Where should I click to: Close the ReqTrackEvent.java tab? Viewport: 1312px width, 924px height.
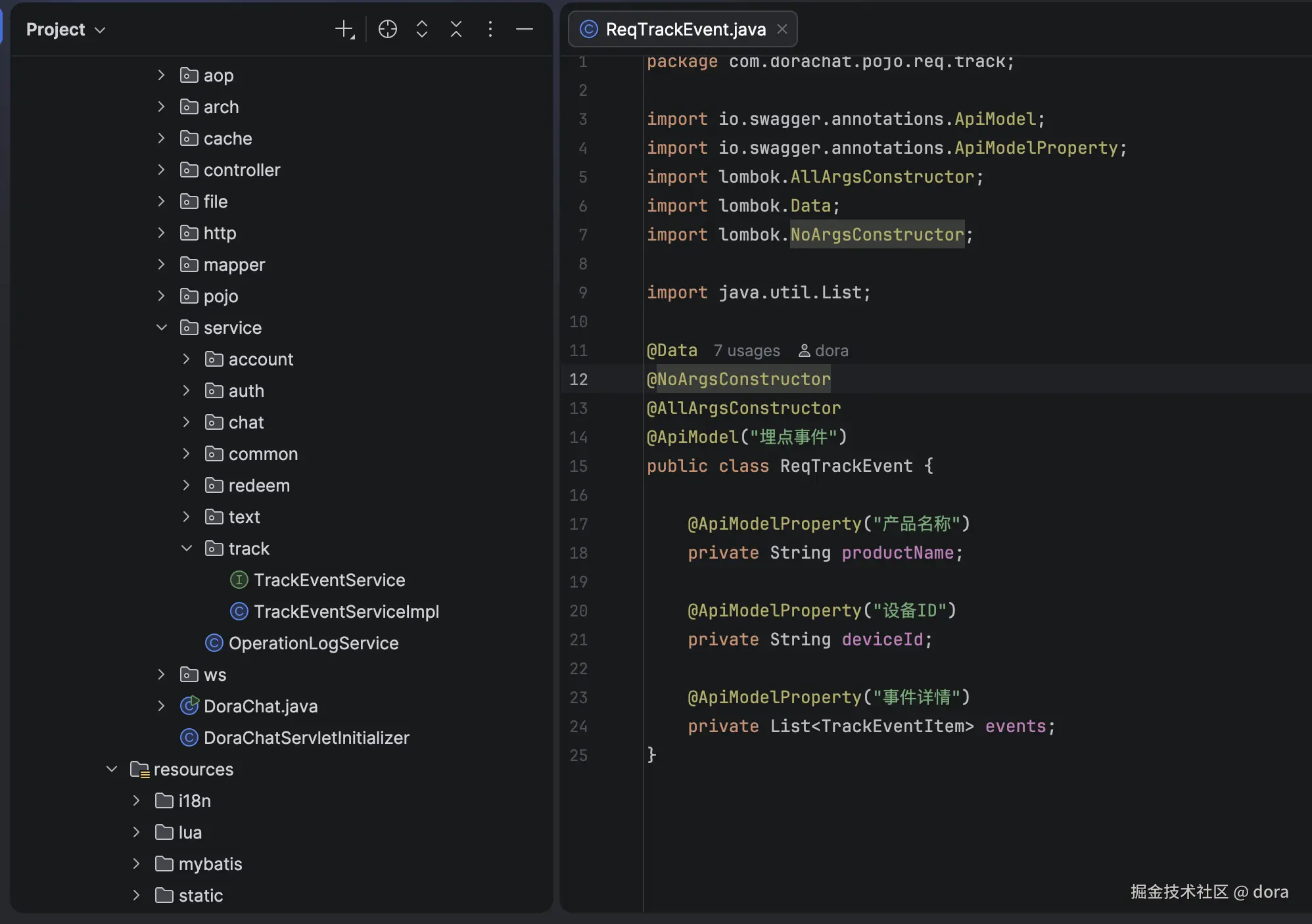click(x=782, y=30)
